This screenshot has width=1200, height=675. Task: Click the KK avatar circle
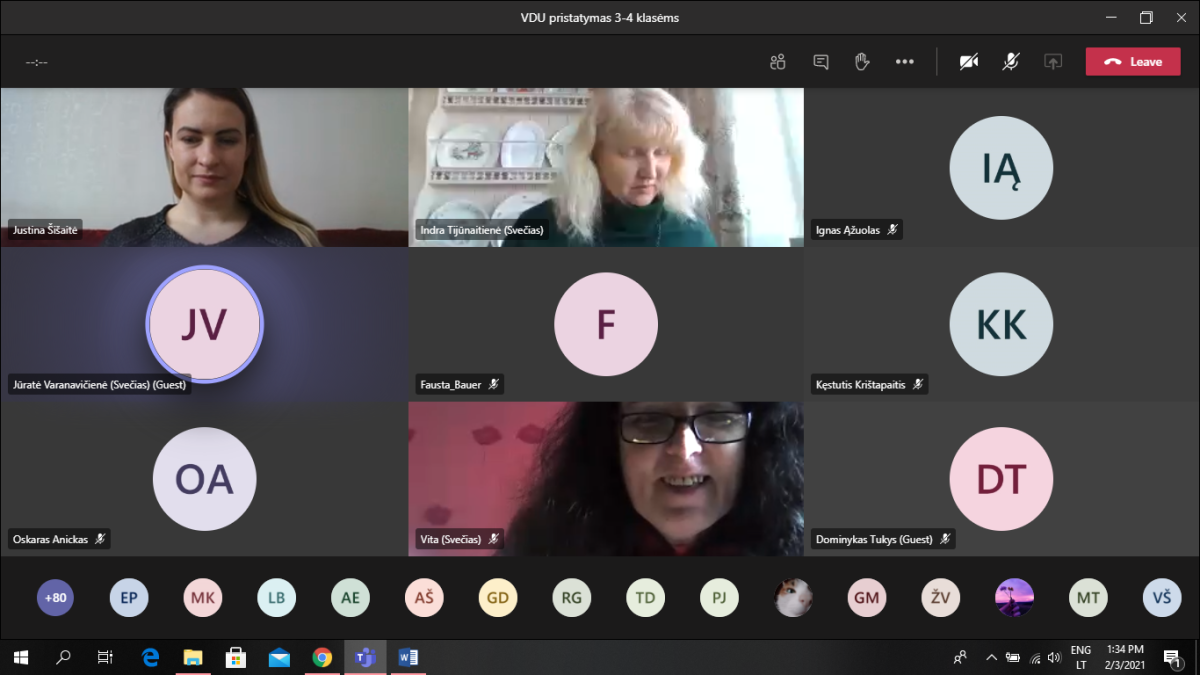coord(1001,324)
